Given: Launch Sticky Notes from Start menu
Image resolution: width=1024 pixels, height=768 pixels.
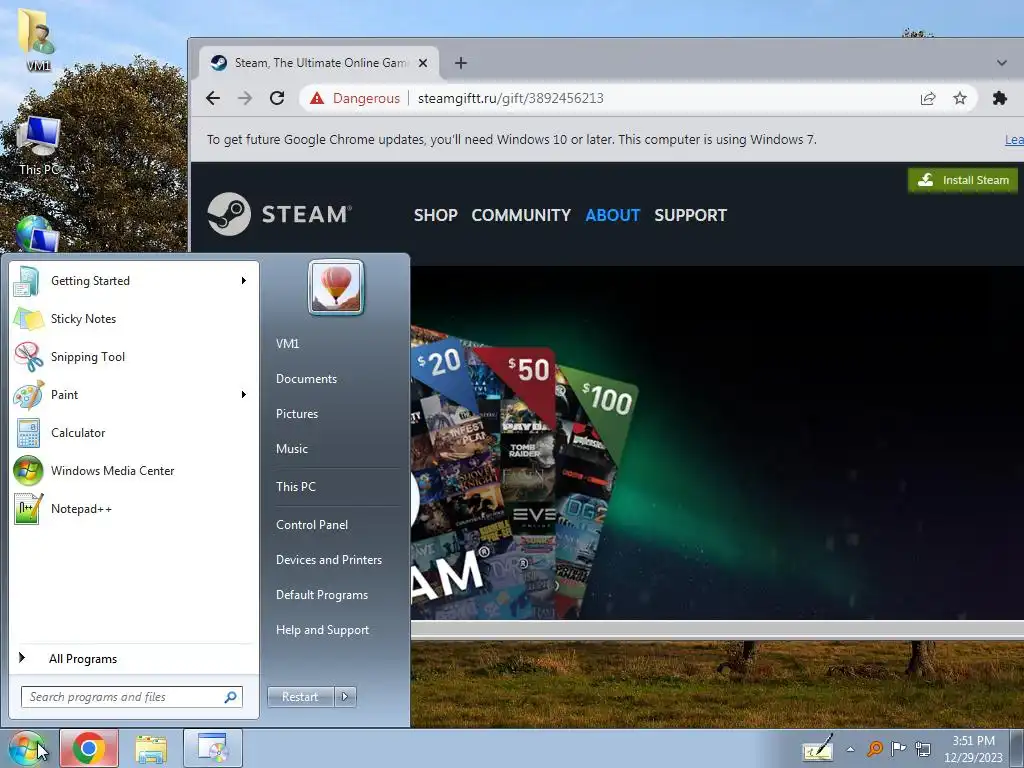Looking at the screenshot, I should point(133,319).
